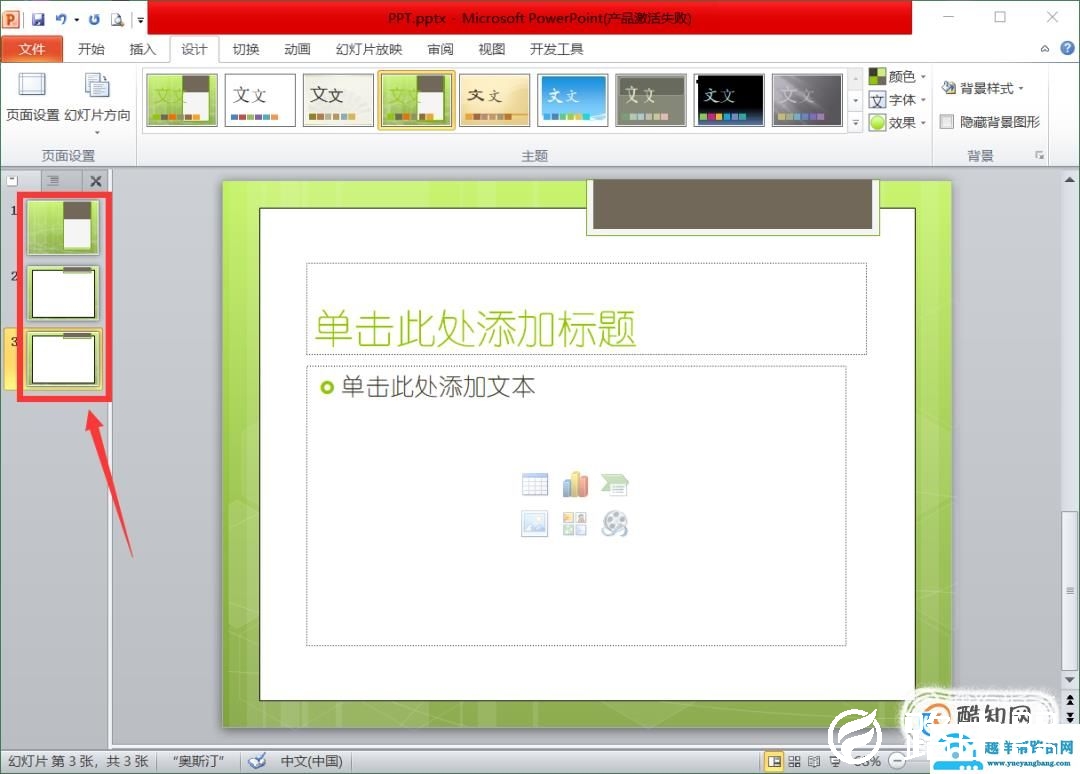Click the Save icon in Quick Access Toolbar
This screenshot has height=774, width=1080.
click(x=38, y=18)
